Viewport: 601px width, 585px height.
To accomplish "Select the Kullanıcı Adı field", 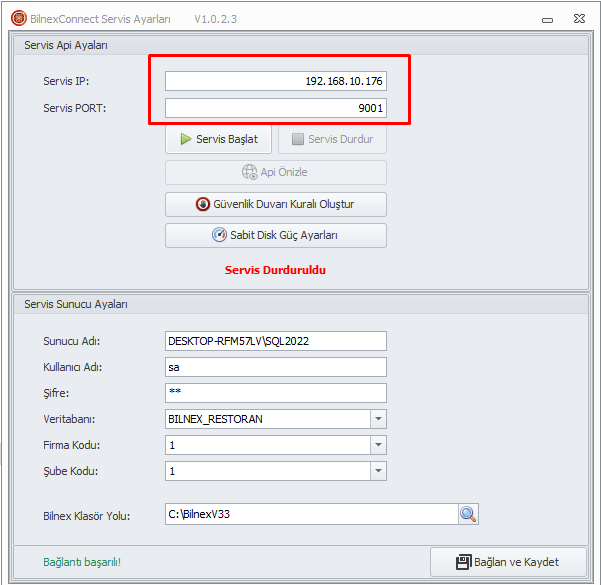I will click(x=275, y=367).
